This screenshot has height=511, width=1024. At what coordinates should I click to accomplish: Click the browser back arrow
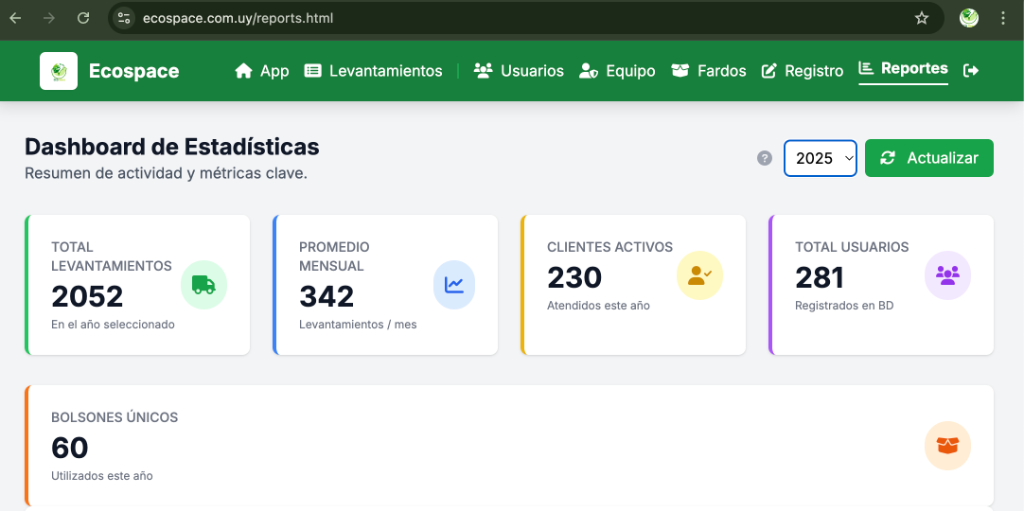click(15, 18)
